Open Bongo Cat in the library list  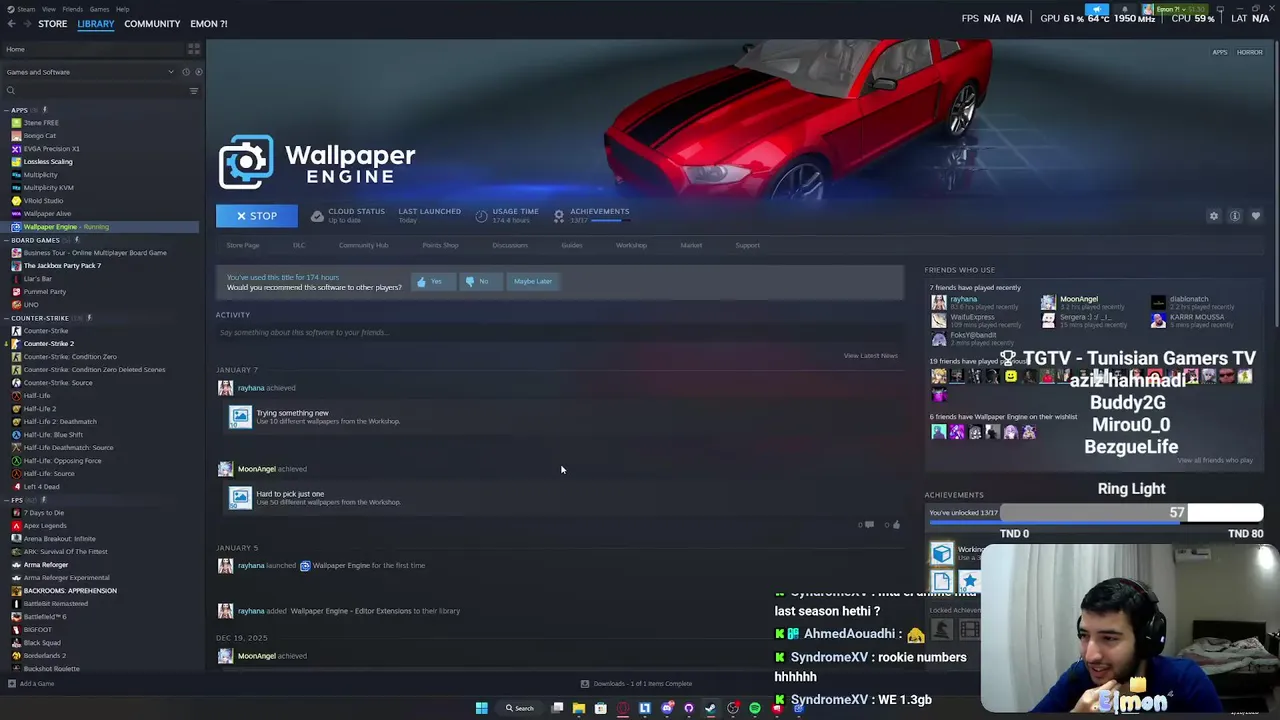[40, 136]
